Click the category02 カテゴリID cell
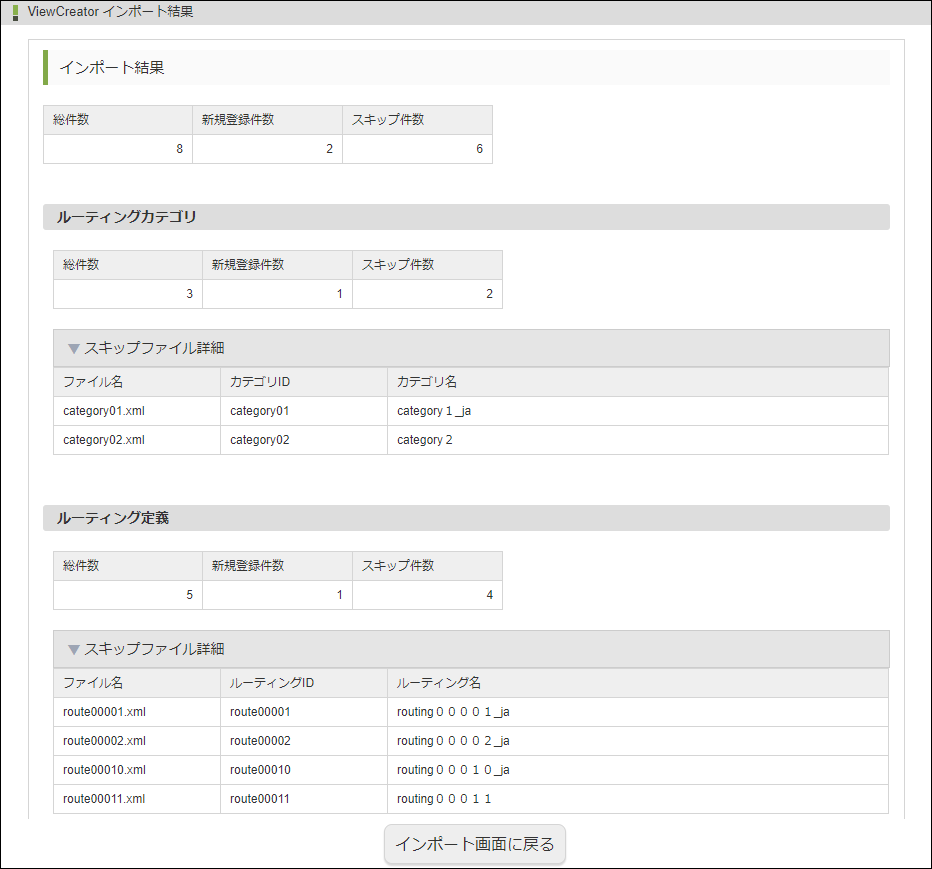Viewport: 932px width, 869px height. pyautogui.click(x=304, y=440)
